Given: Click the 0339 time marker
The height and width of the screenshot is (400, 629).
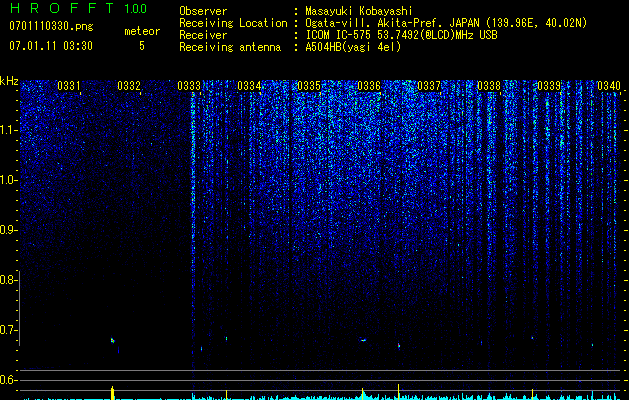Looking at the screenshot, I should click(x=549, y=85).
